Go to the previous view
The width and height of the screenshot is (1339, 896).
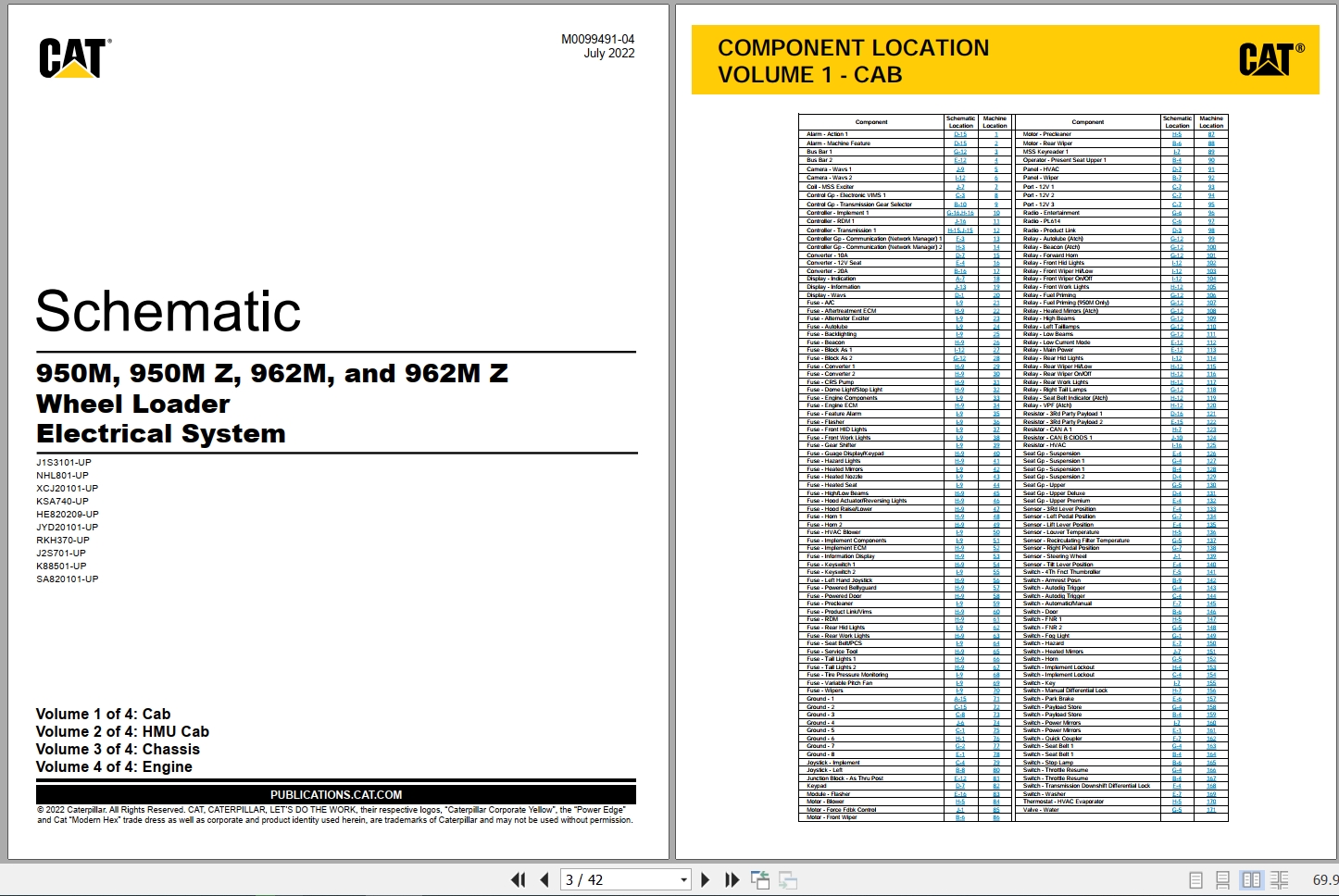[x=760, y=880]
